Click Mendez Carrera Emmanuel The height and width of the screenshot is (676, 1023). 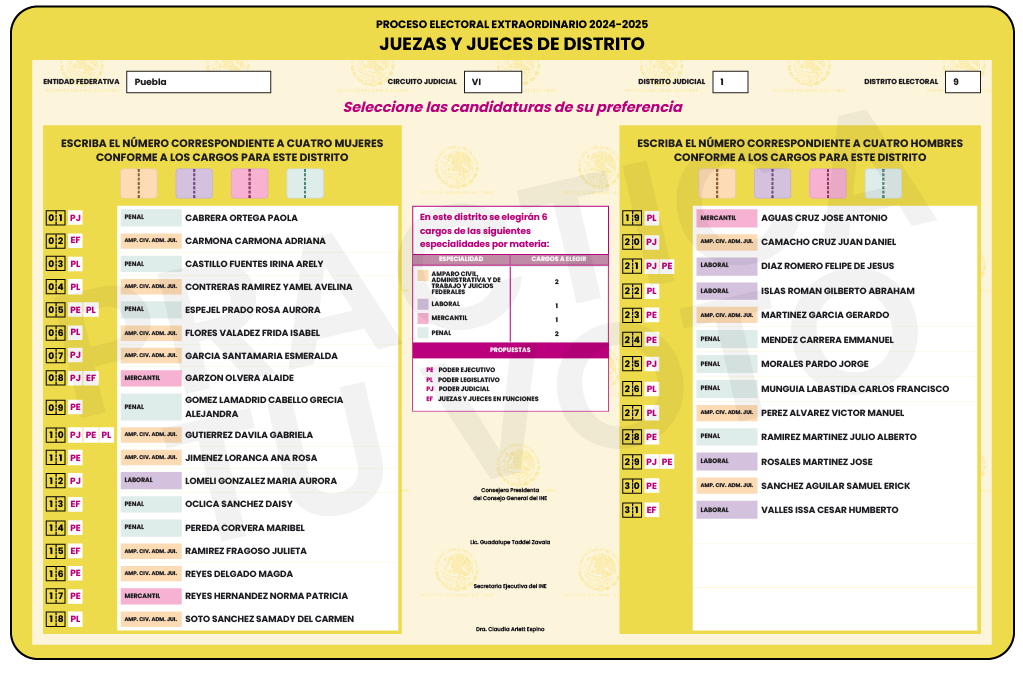click(827, 340)
